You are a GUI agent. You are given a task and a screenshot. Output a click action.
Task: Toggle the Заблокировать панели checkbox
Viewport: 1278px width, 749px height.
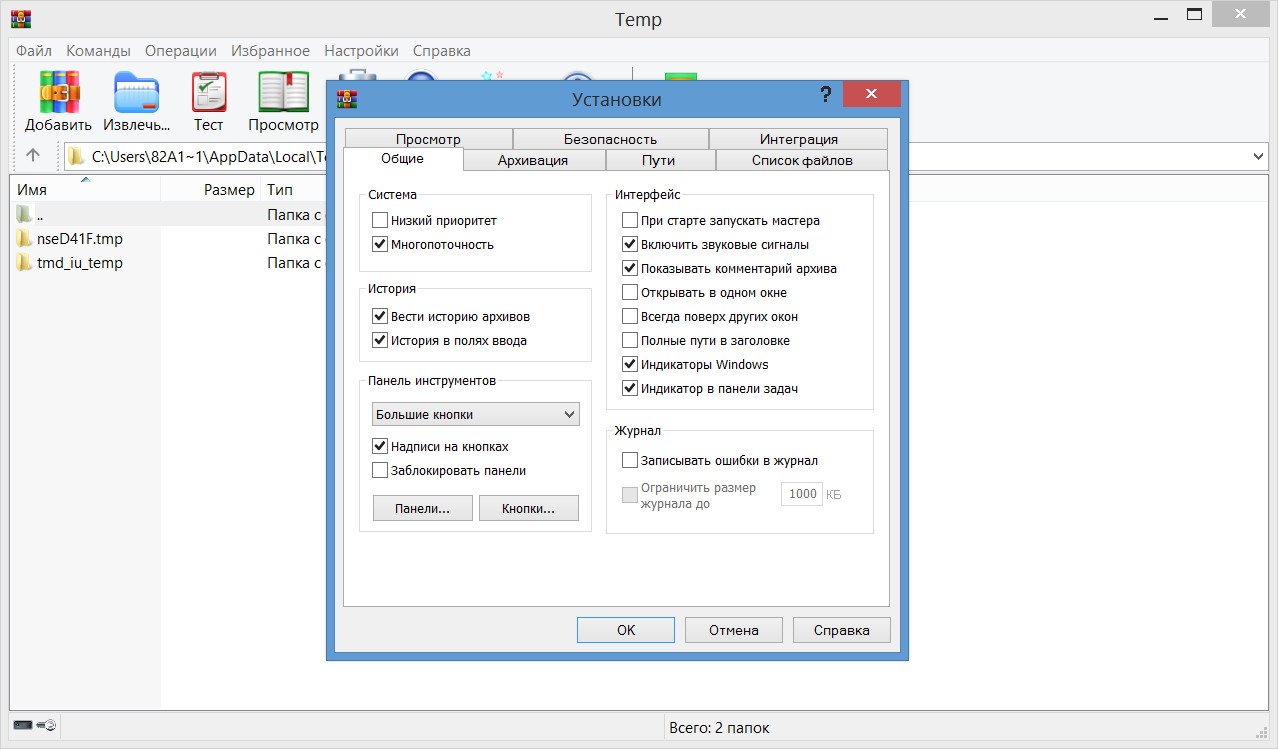pos(380,471)
